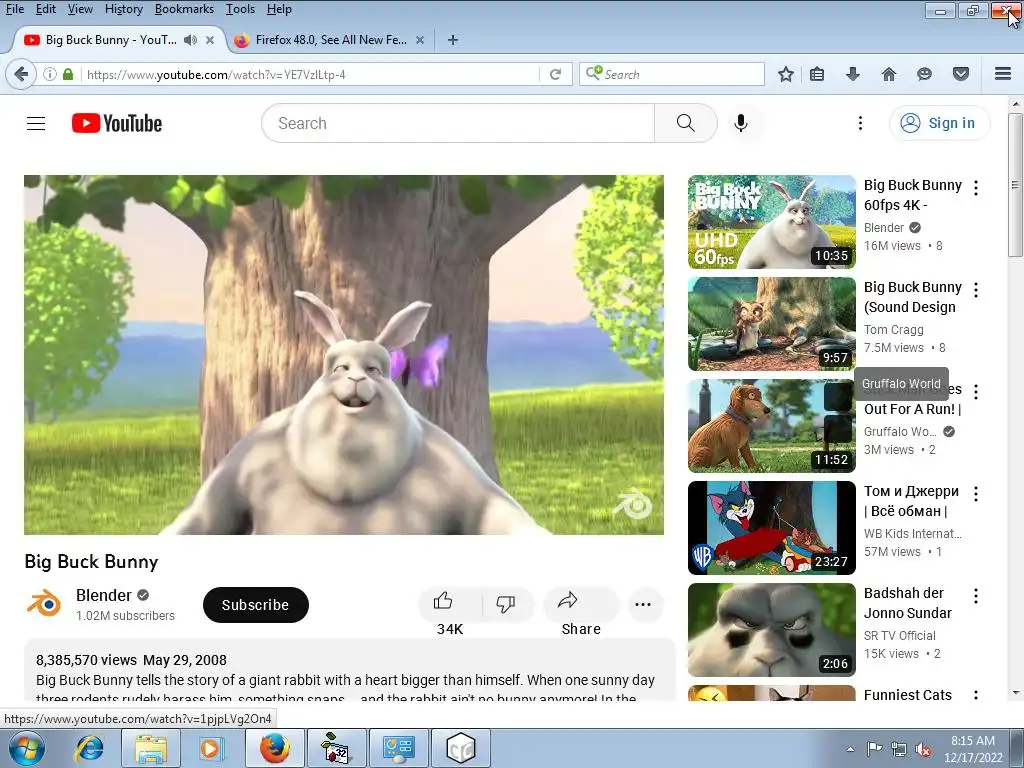Click the muted volume tray icon

tap(923, 749)
